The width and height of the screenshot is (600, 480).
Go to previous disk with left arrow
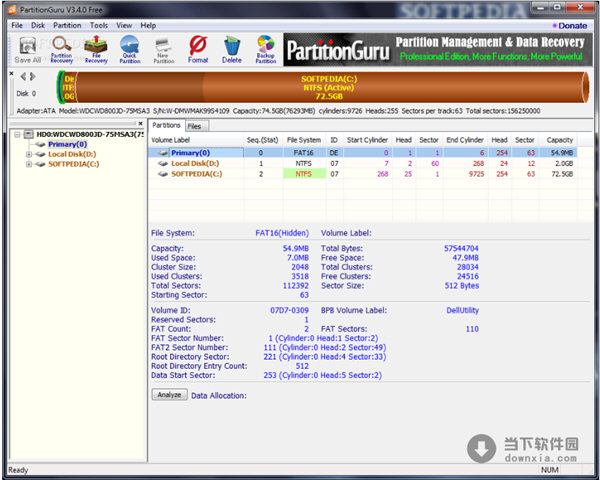(x=23, y=77)
